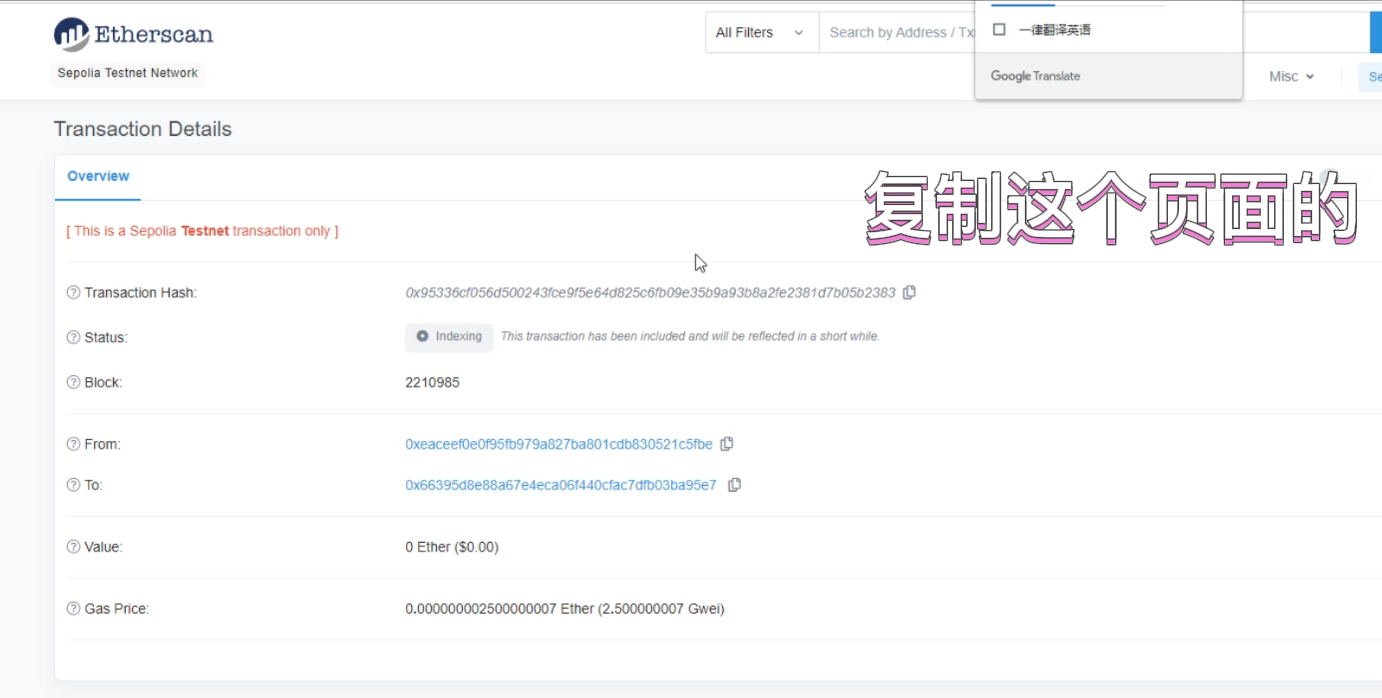Screen dimensions: 1382x698
Task: Click the Etherscan logo
Action: [133, 35]
